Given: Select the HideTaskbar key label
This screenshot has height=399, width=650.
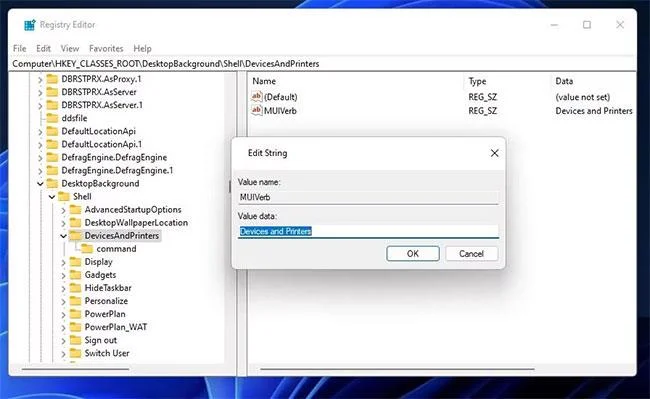Looking at the screenshot, I should click(108, 288).
